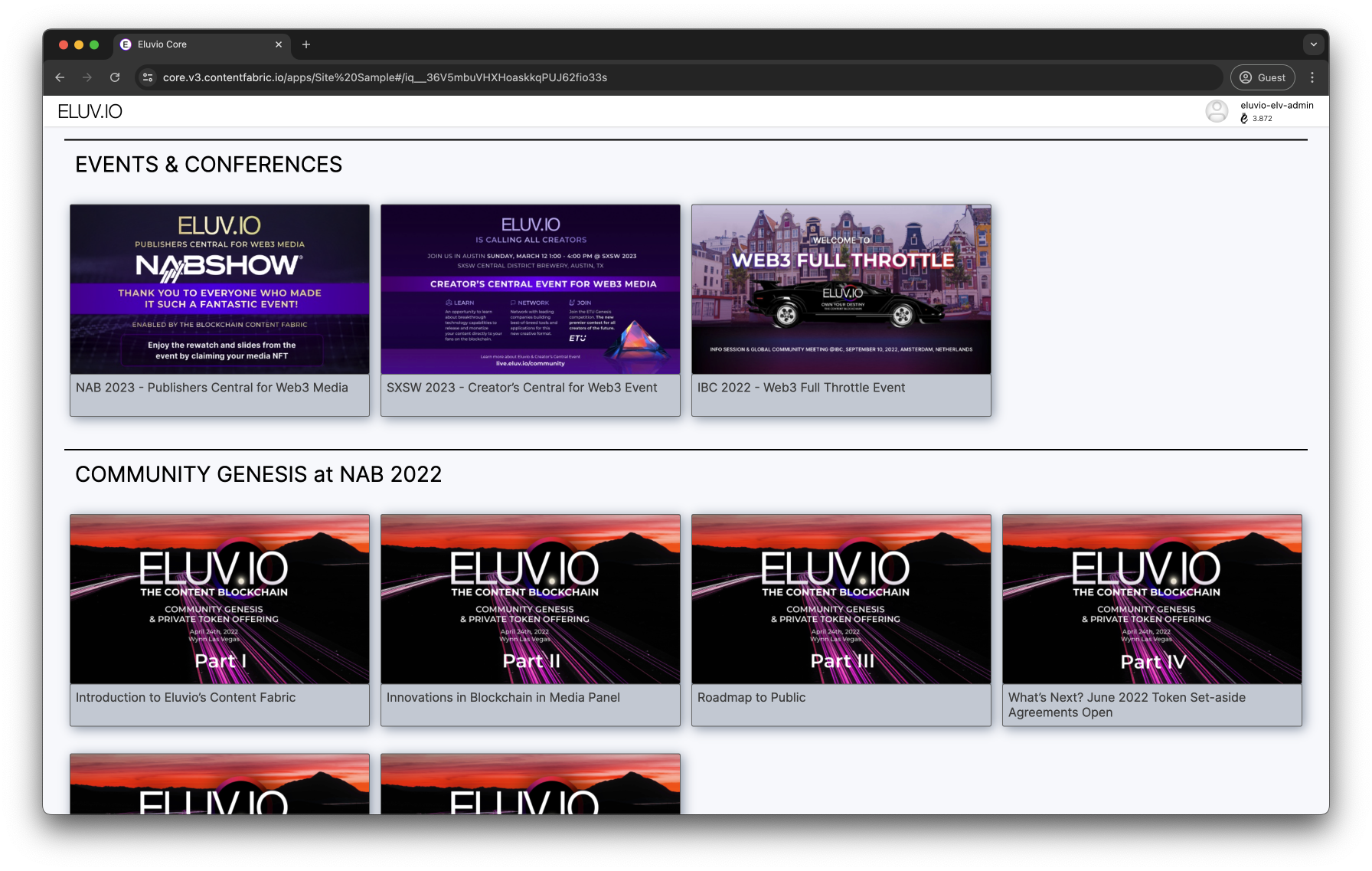Open the Community Genesis Part I thumbnail
1372x871 pixels.
point(220,599)
